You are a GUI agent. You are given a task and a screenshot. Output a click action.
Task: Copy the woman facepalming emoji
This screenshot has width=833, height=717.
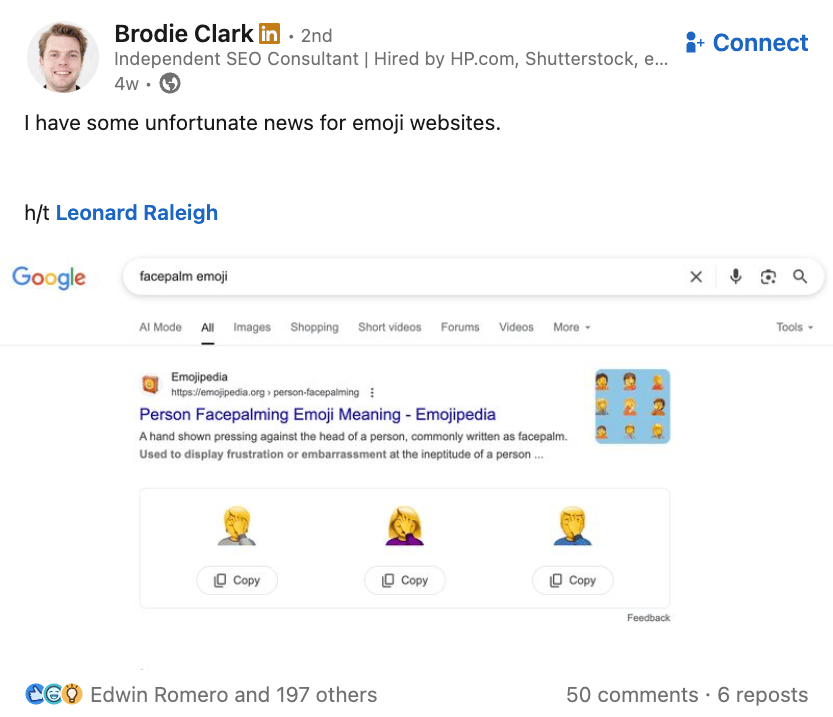tap(405, 580)
